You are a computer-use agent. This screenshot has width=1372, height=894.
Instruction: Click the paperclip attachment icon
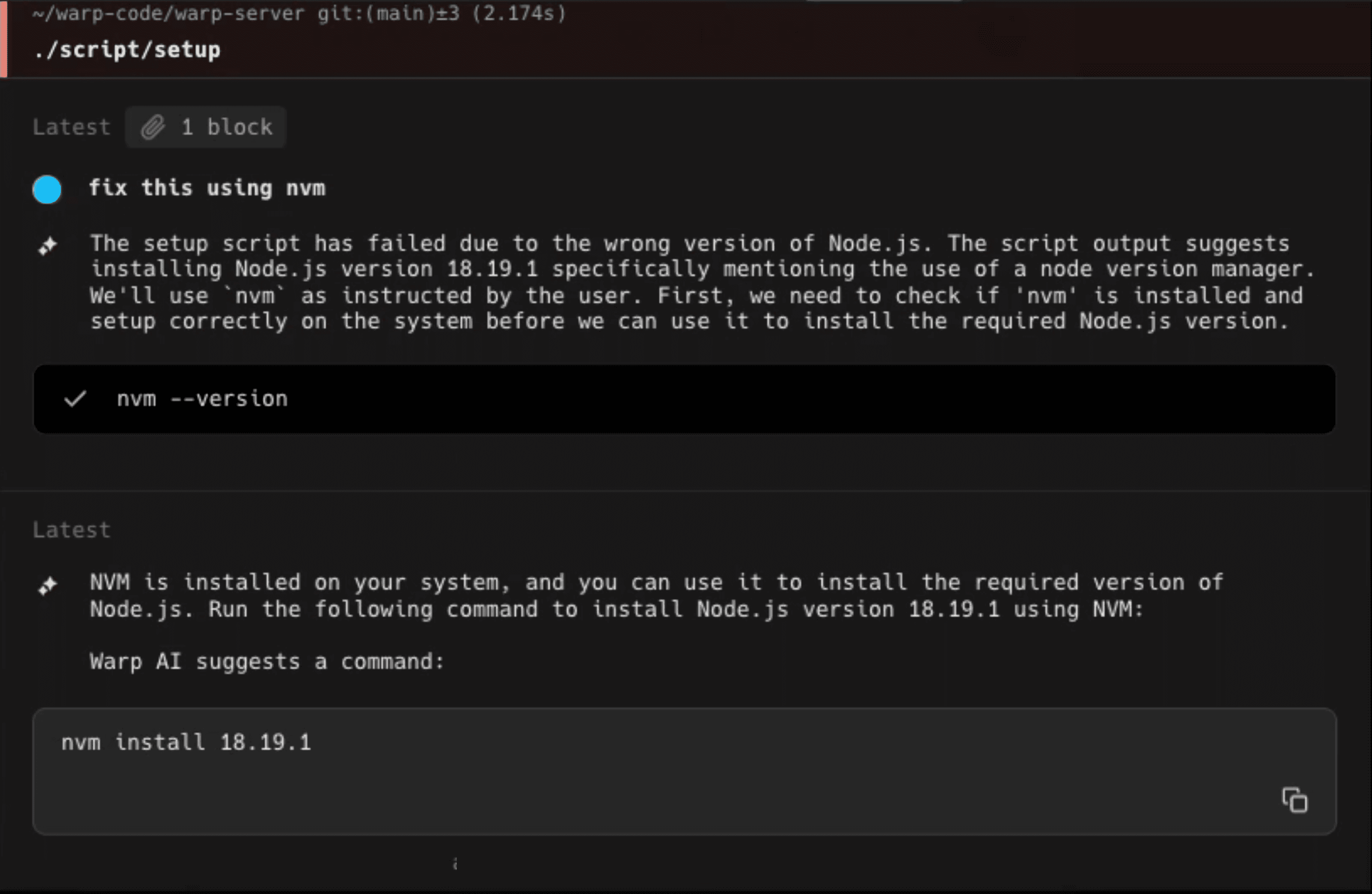click(153, 127)
